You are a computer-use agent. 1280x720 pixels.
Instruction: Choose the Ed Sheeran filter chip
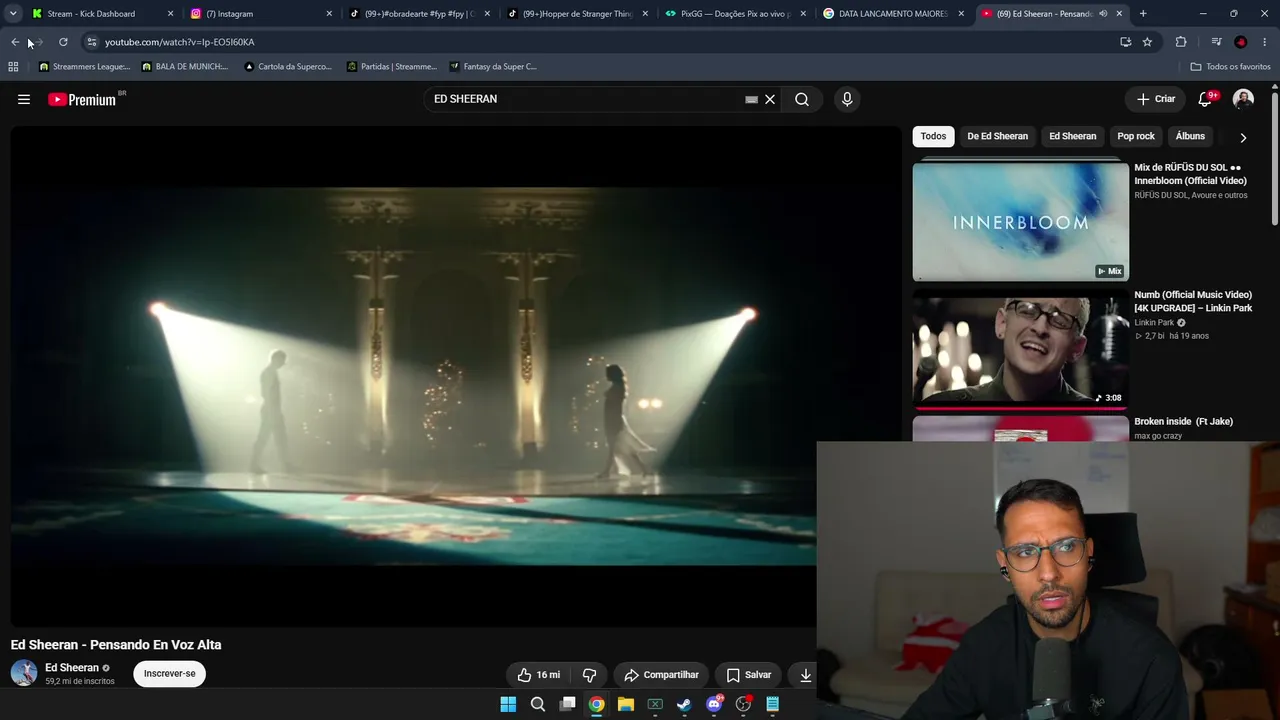pyautogui.click(x=1073, y=136)
